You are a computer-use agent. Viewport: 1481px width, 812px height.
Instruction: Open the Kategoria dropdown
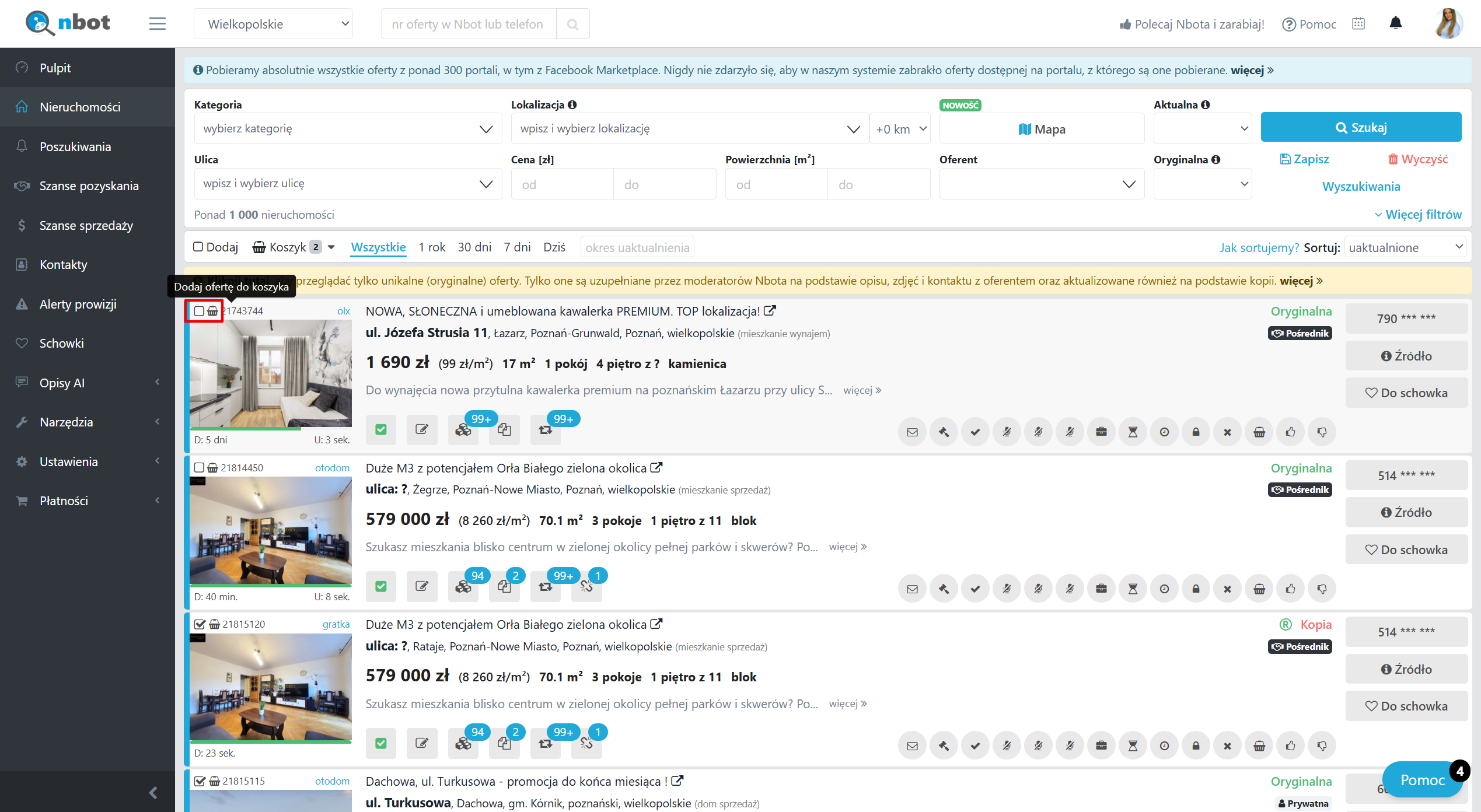pos(348,128)
